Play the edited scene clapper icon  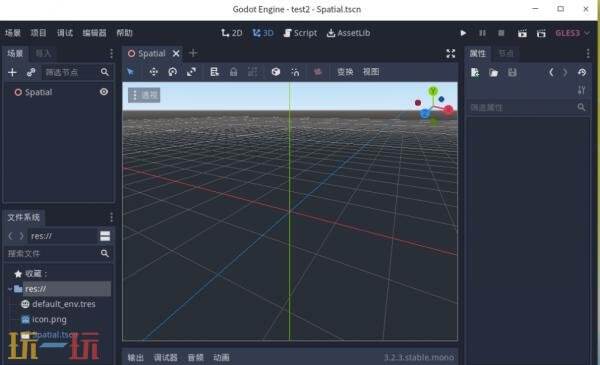pos(522,33)
